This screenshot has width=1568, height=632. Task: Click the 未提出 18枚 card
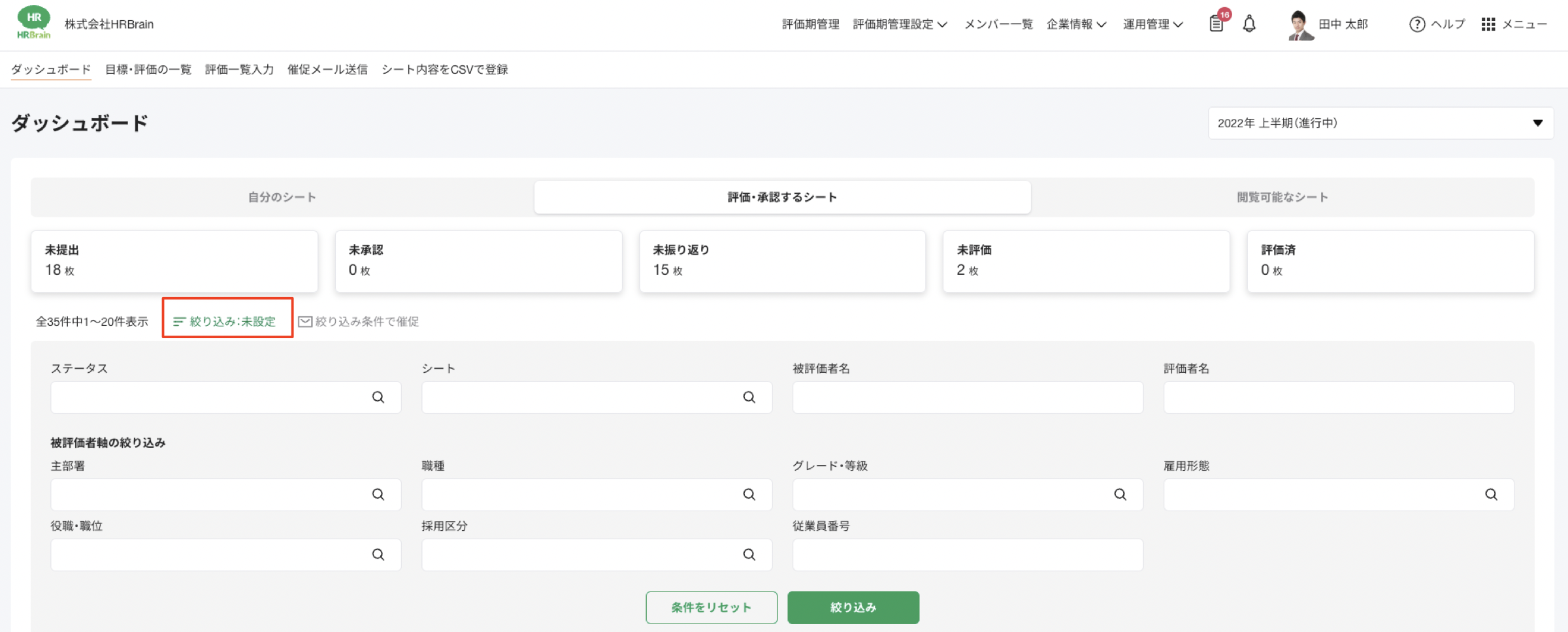point(174,261)
